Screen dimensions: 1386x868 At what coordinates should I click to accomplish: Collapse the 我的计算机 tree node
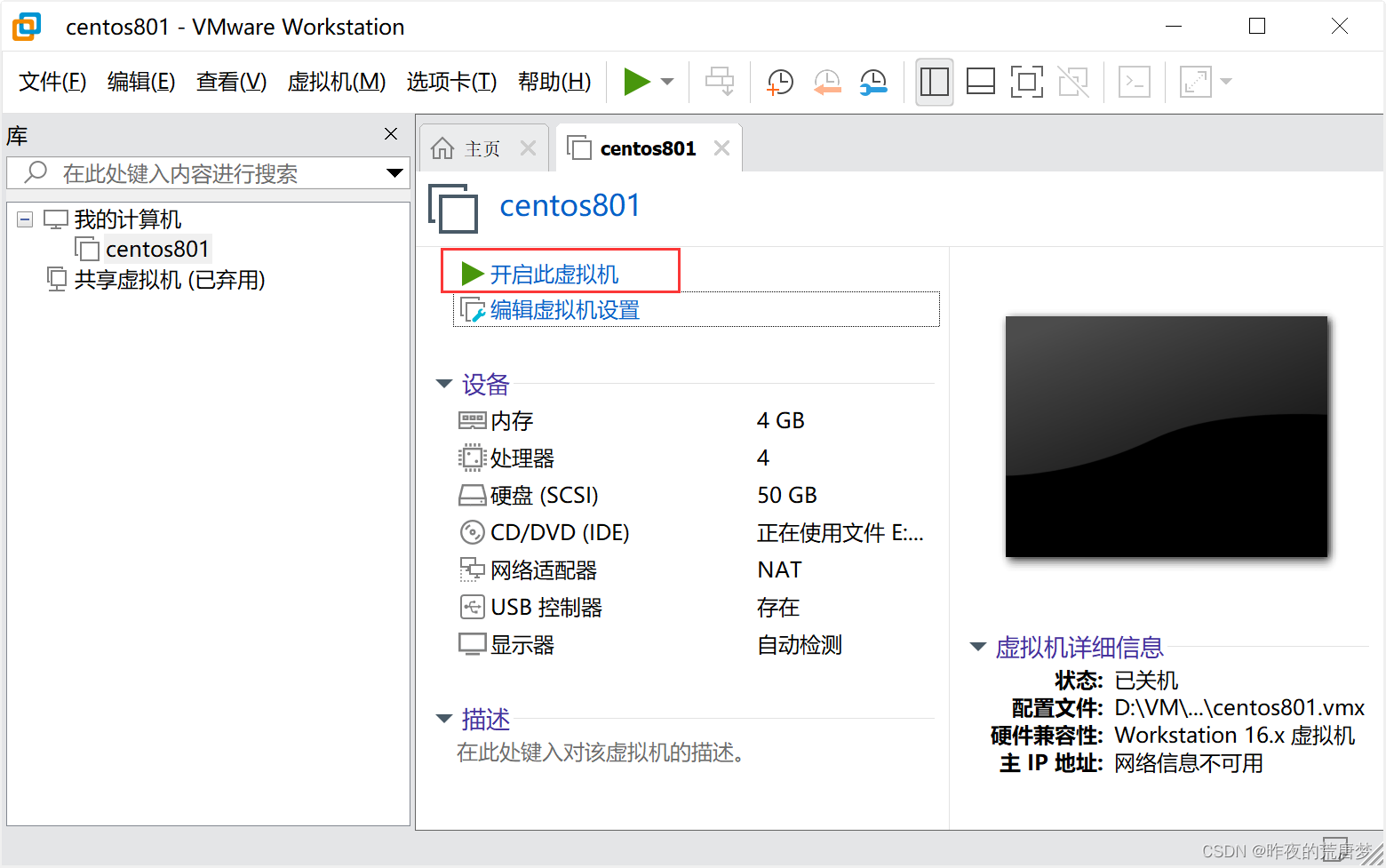[x=26, y=219]
